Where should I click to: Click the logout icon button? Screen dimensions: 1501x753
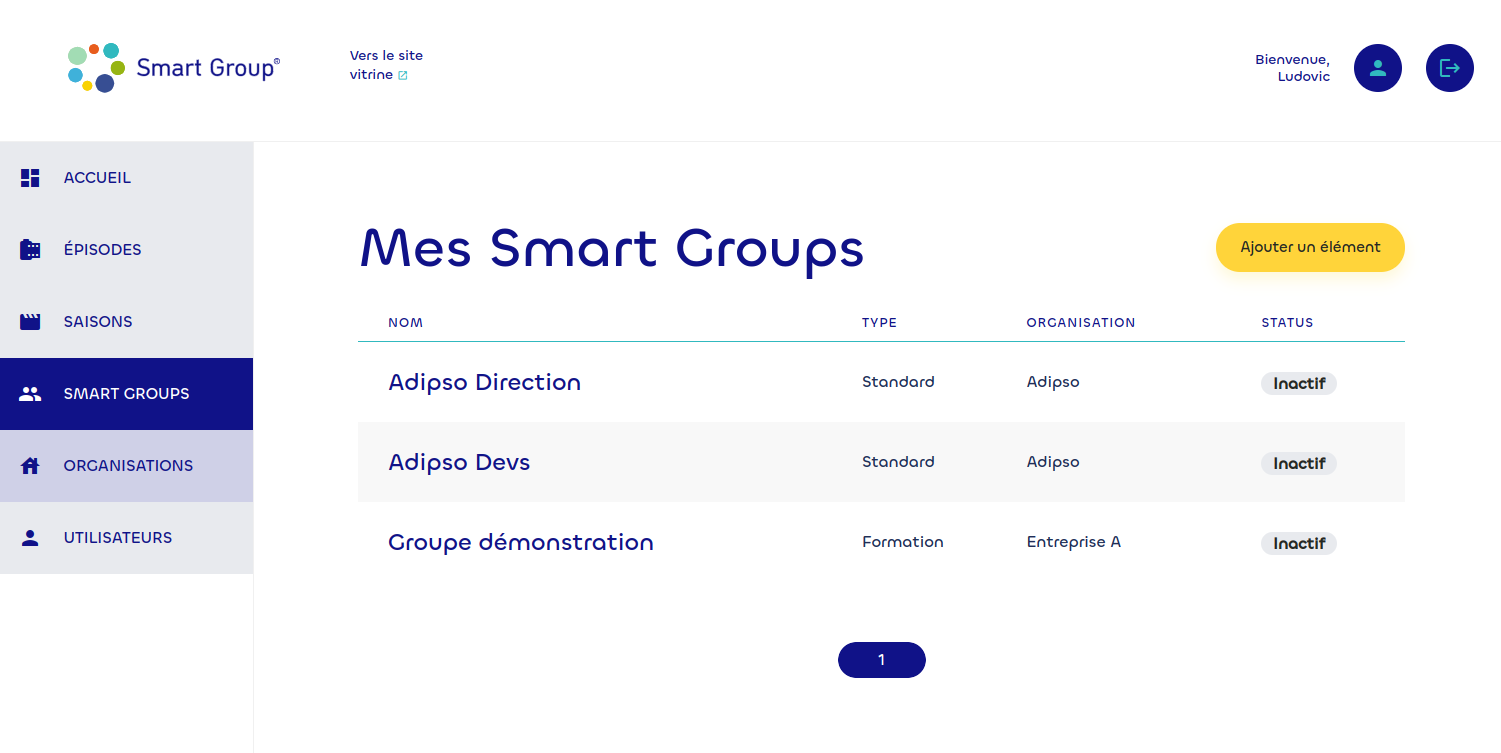click(x=1450, y=68)
